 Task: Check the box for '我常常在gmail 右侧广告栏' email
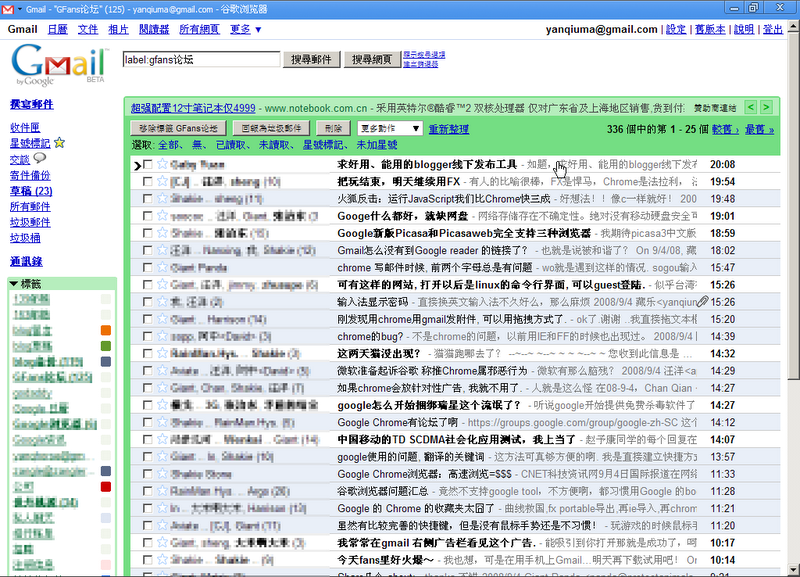pyautogui.click(x=147, y=543)
